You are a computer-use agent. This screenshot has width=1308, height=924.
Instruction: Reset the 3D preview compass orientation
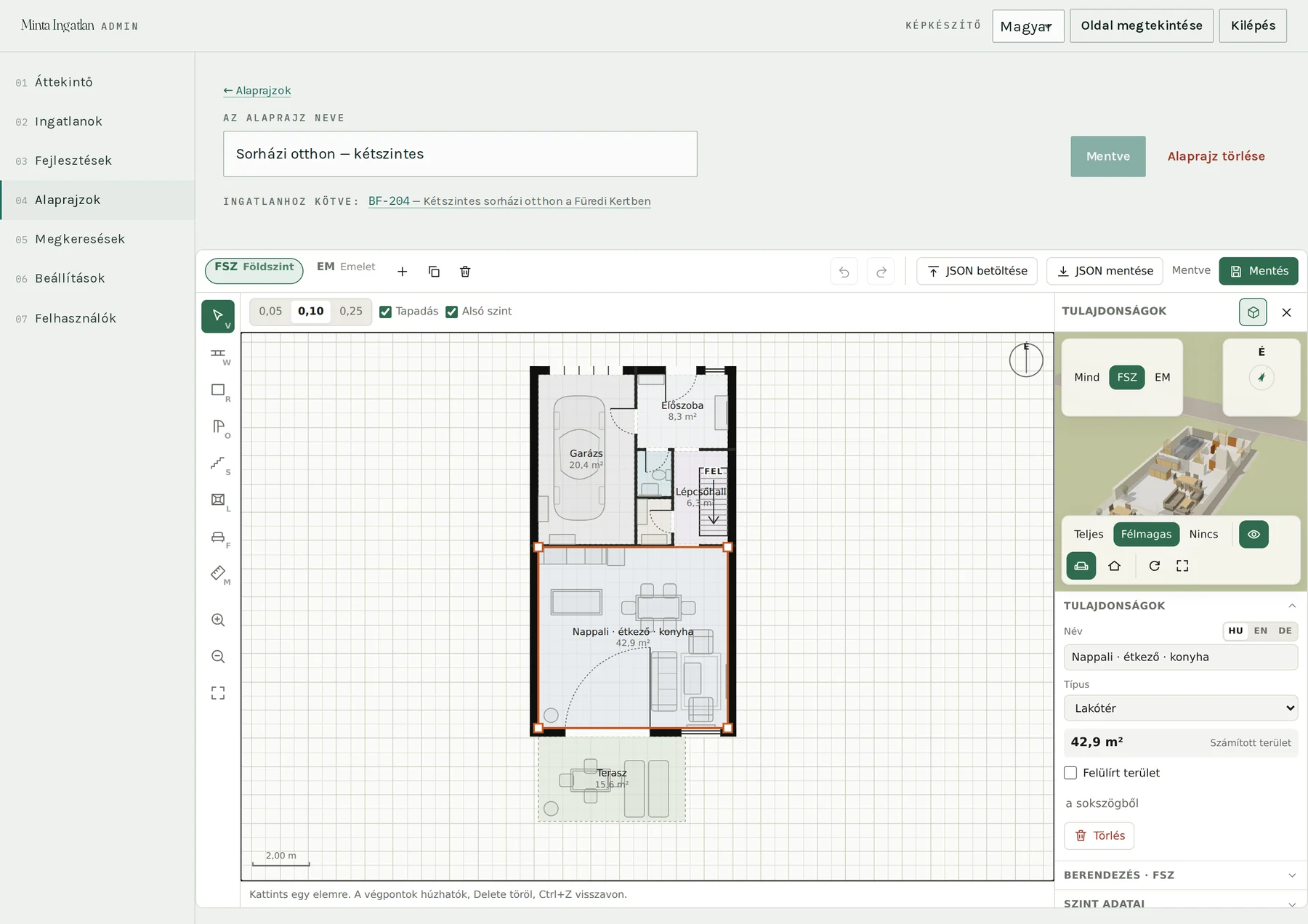pyautogui.click(x=1261, y=377)
